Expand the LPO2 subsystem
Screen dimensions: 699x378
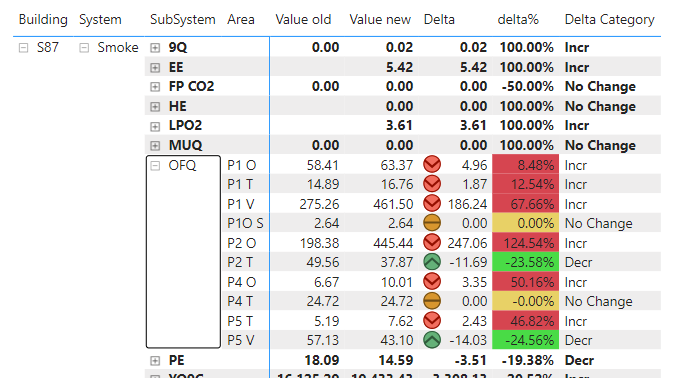[155, 127]
